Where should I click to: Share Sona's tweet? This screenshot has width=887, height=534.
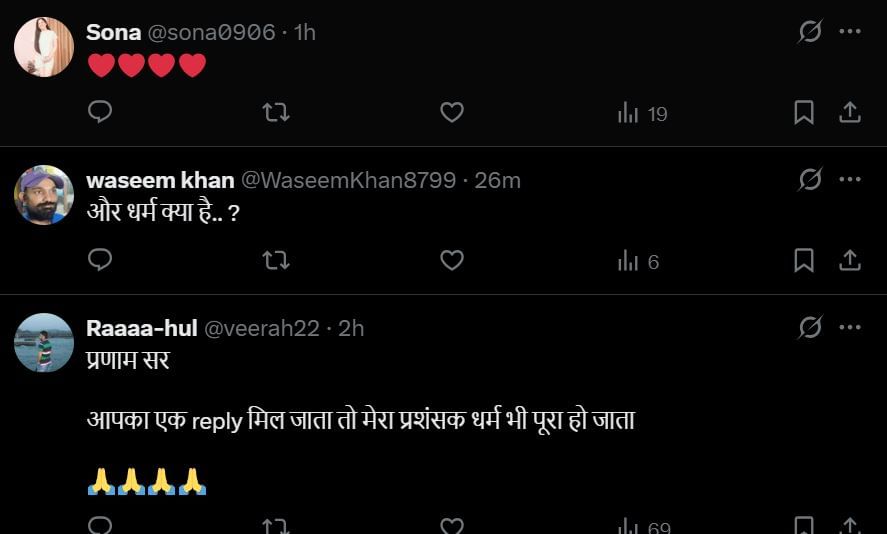(x=850, y=113)
